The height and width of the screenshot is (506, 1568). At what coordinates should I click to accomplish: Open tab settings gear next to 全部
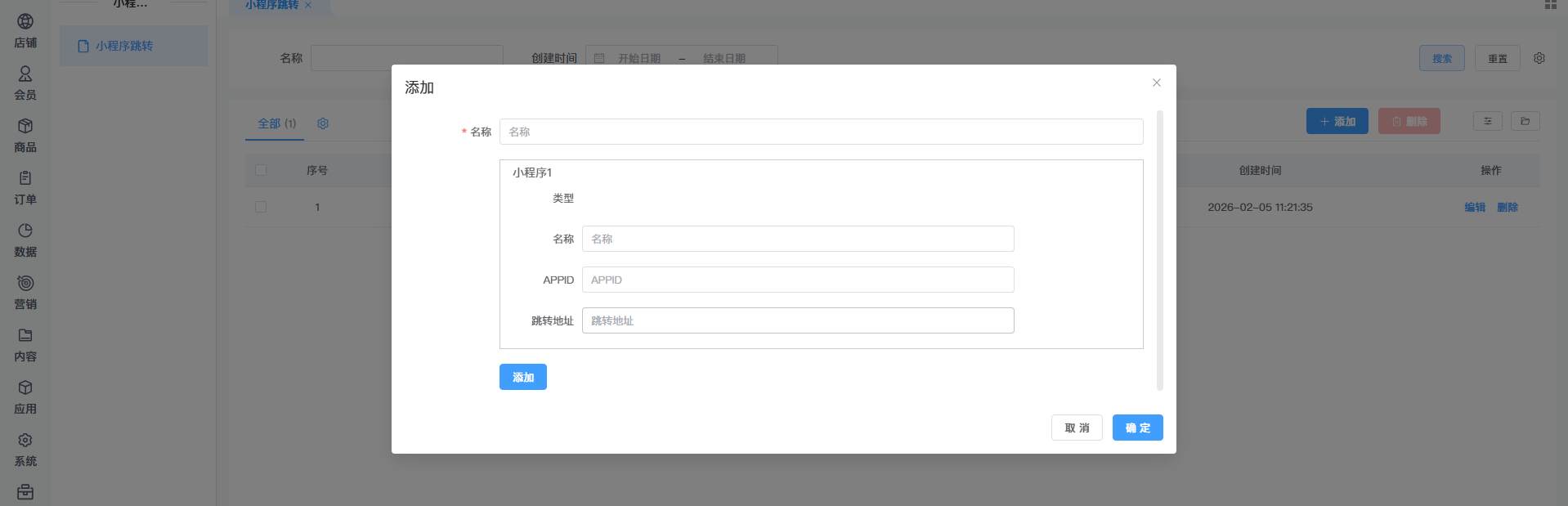point(323,123)
